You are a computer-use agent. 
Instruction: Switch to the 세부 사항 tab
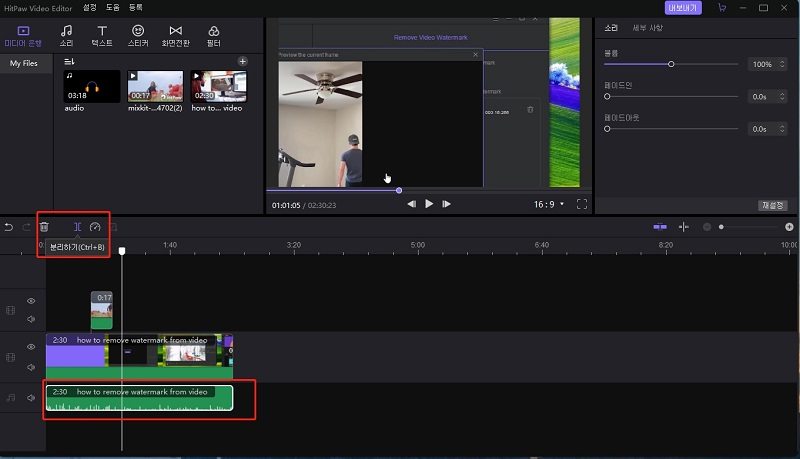click(648, 28)
